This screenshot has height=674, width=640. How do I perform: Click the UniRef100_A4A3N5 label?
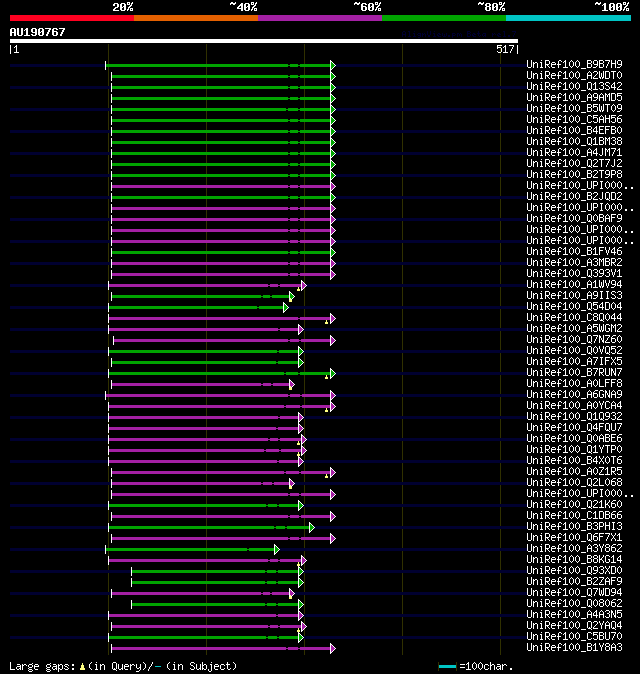tap(574, 615)
